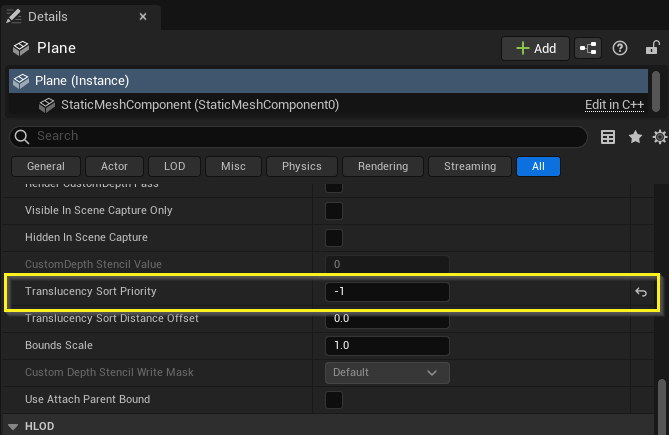Screen dimensions: 669x435
Task: Filter by the Misc category
Action: click(233, 166)
